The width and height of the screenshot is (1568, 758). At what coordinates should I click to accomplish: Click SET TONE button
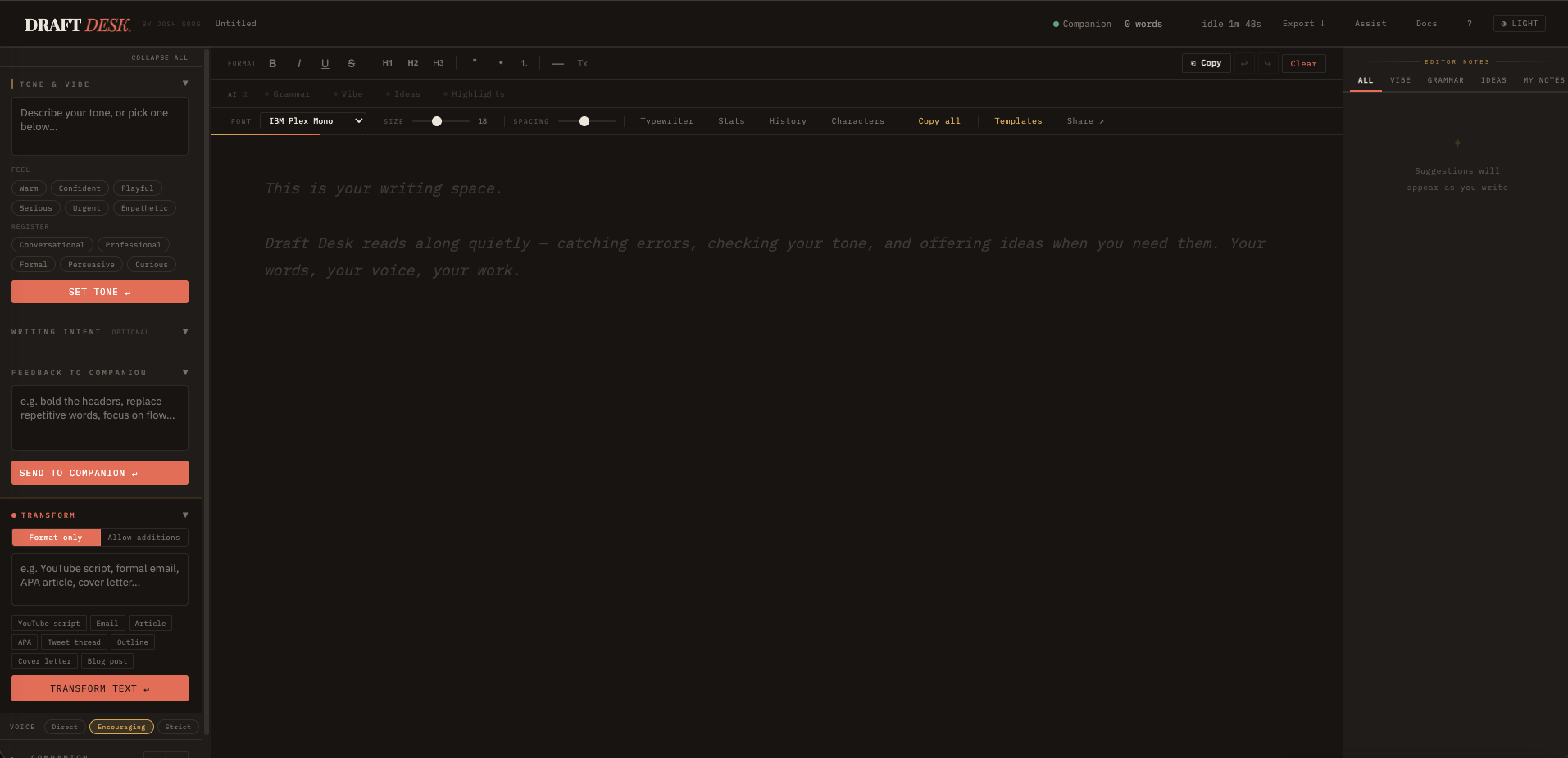(x=100, y=292)
